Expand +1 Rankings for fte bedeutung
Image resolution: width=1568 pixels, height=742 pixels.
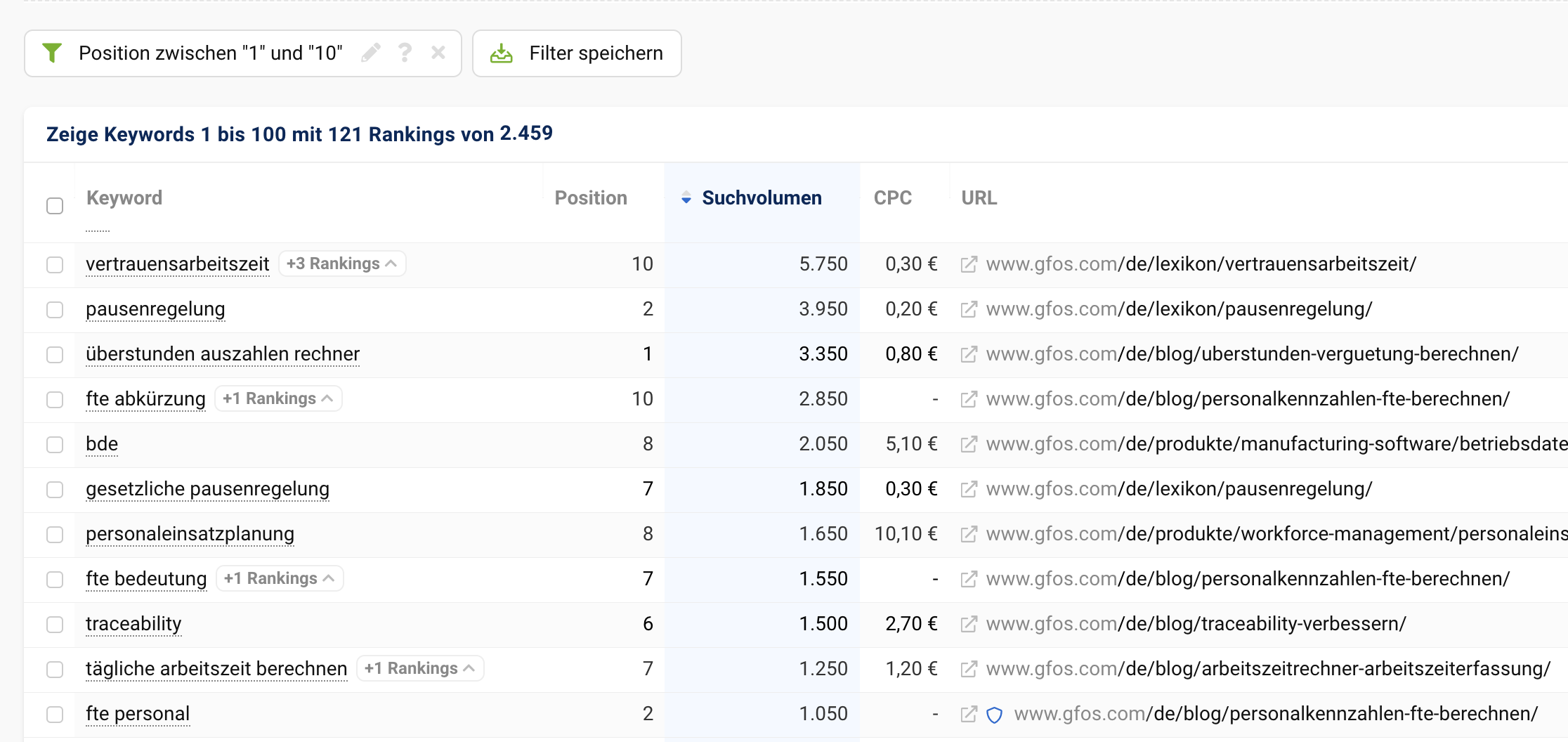point(280,578)
